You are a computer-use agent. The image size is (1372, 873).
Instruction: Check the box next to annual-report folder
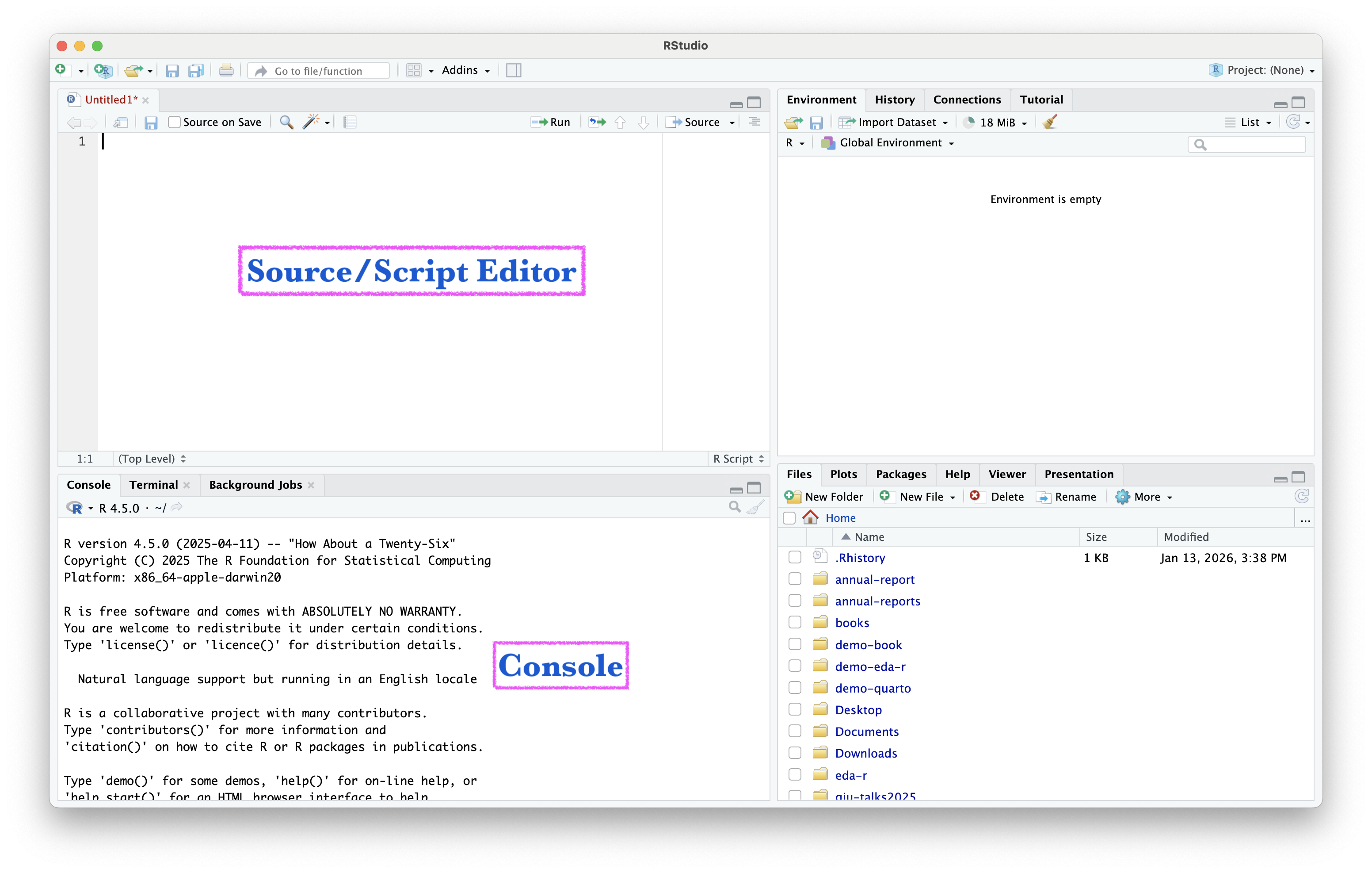pyautogui.click(x=794, y=579)
